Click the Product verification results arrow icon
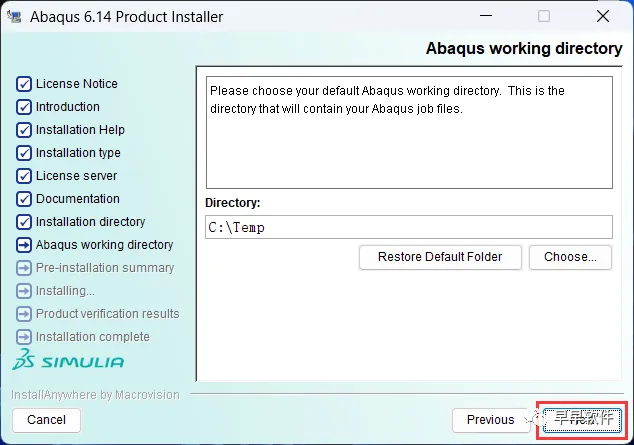 pos(24,314)
